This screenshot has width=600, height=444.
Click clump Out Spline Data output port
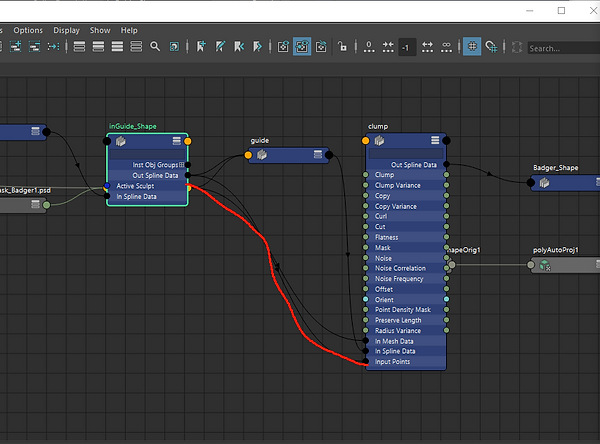(x=446, y=165)
